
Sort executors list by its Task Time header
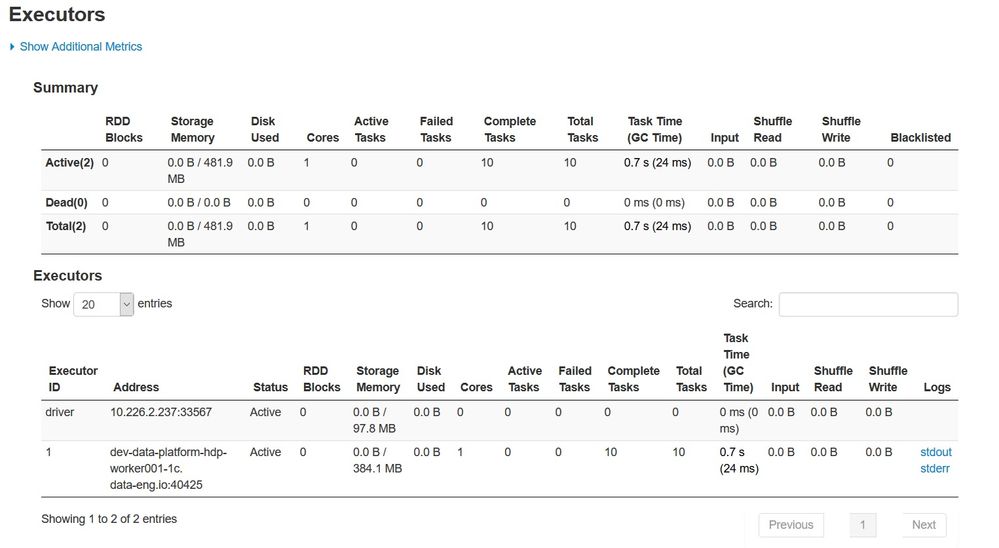pyautogui.click(x=737, y=363)
